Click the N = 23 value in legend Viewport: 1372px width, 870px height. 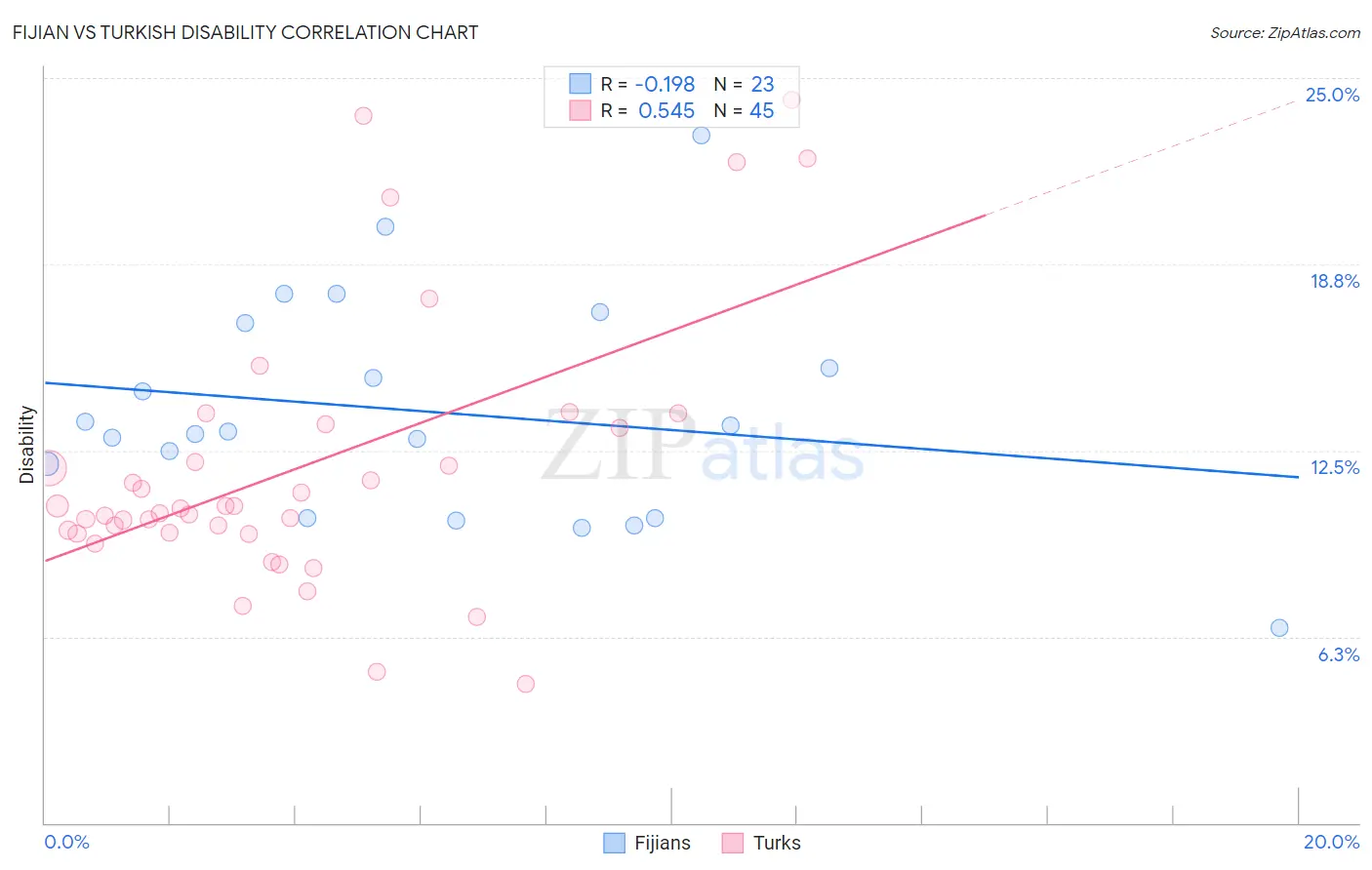point(744,84)
